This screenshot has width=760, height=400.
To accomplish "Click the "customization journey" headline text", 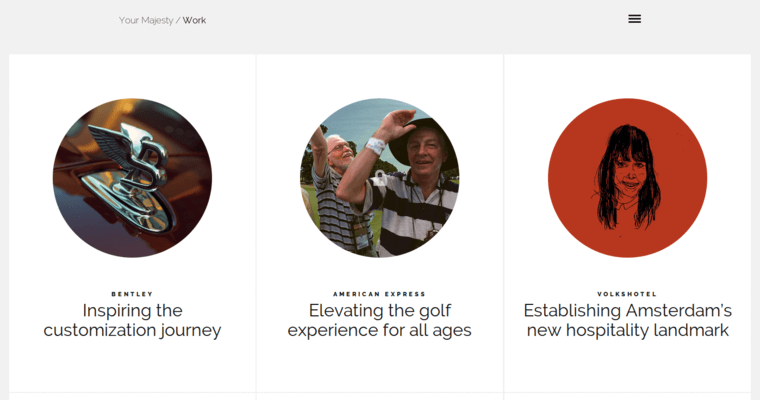I will [x=132, y=330].
